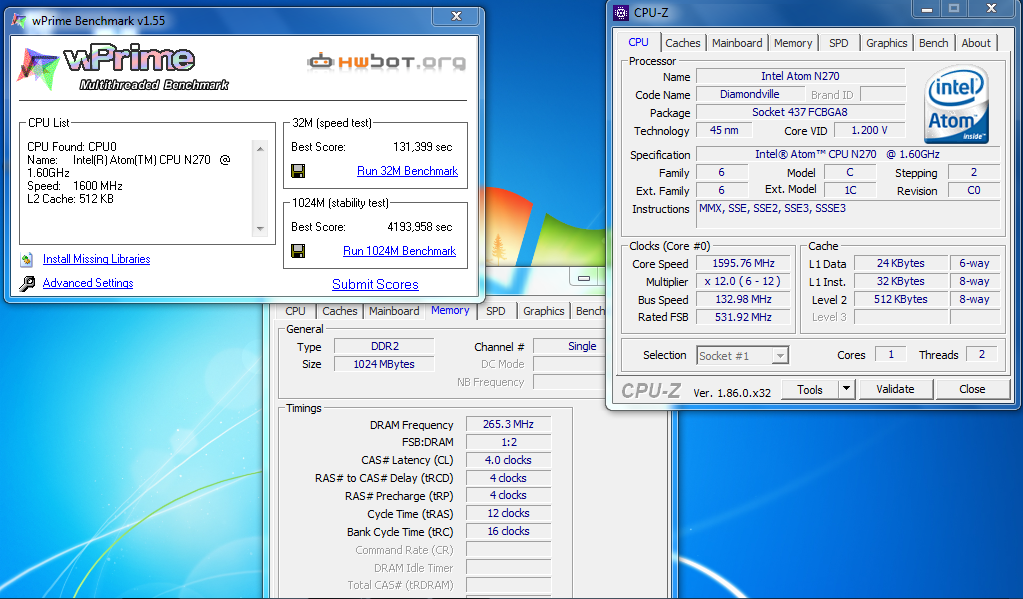Select the CPU tab in front CPU-Z
Image resolution: width=1023 pixels, height=599 pixels.
(639, 42)
